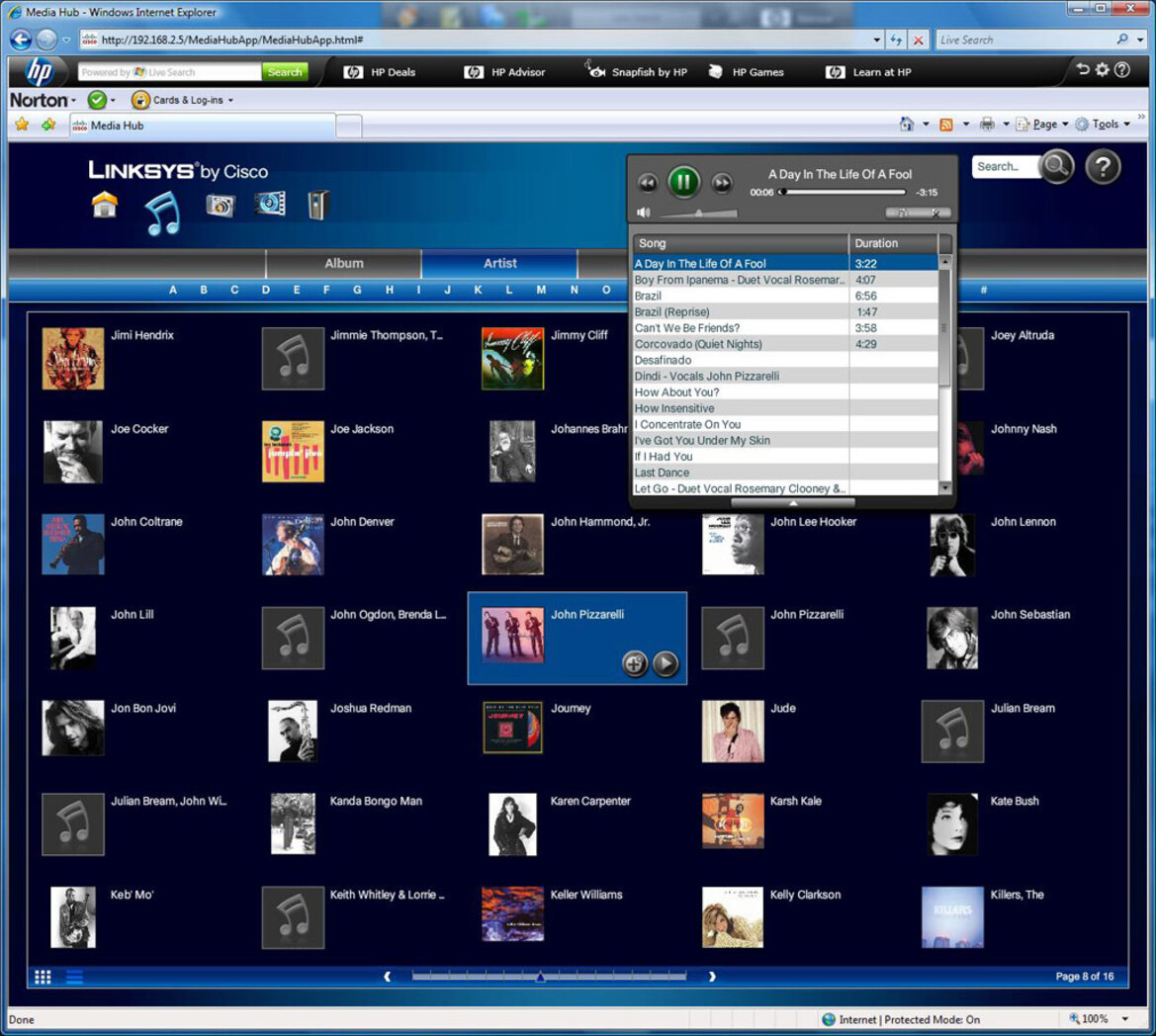Click the RSS feeds icon
The width and height of the screenshot is (1156, 1036).
click(x=946, y=125)
